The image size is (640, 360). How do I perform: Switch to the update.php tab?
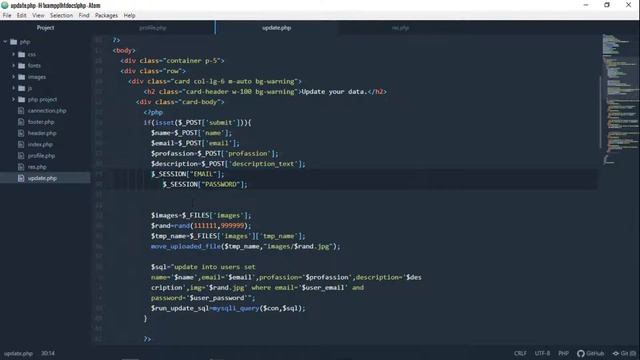coord(276,28)
